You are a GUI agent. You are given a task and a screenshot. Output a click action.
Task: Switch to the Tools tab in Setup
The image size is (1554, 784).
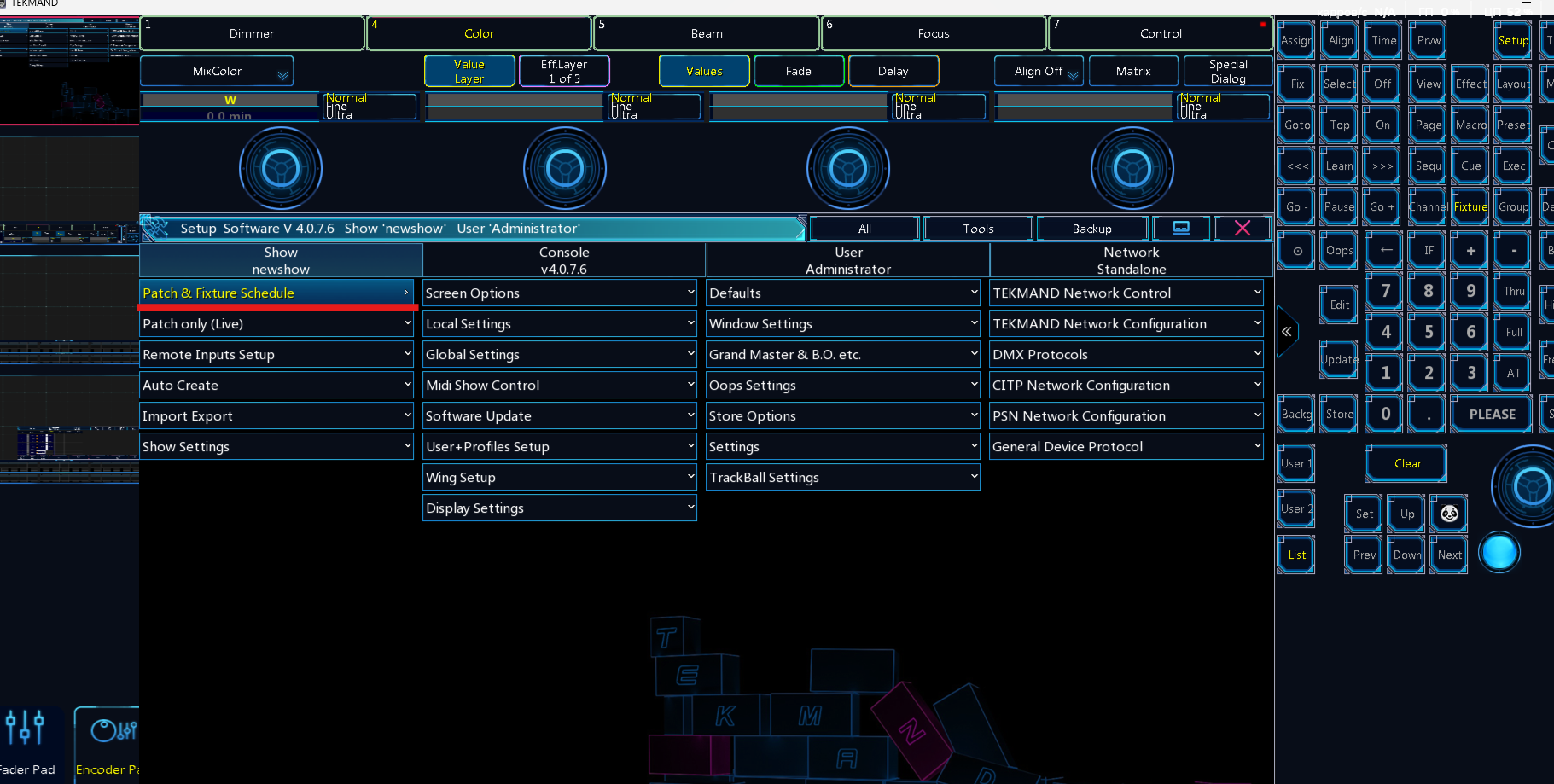click(978, 229)
